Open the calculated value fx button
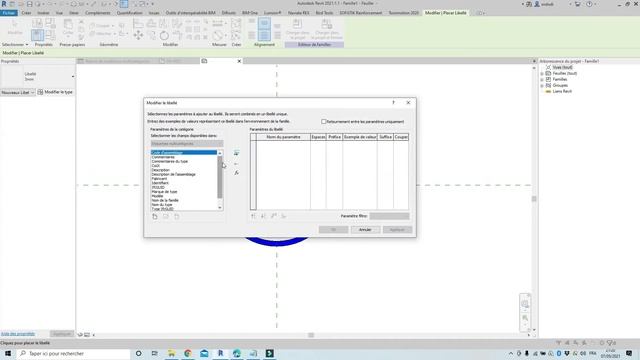This screenshot has height=360, width=640. [236, 173]
